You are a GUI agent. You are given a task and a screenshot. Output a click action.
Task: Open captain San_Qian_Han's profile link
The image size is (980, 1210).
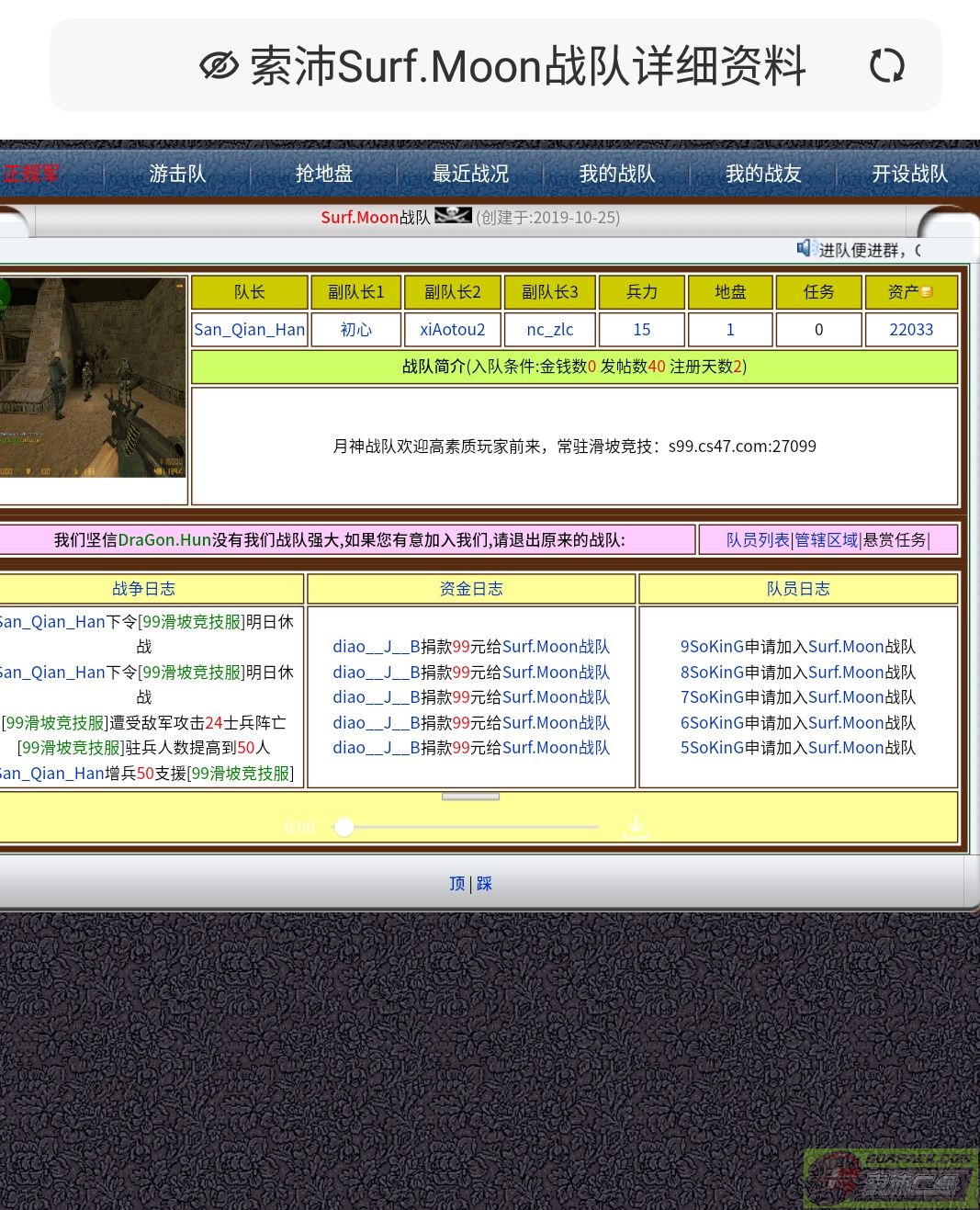(249, 329)
